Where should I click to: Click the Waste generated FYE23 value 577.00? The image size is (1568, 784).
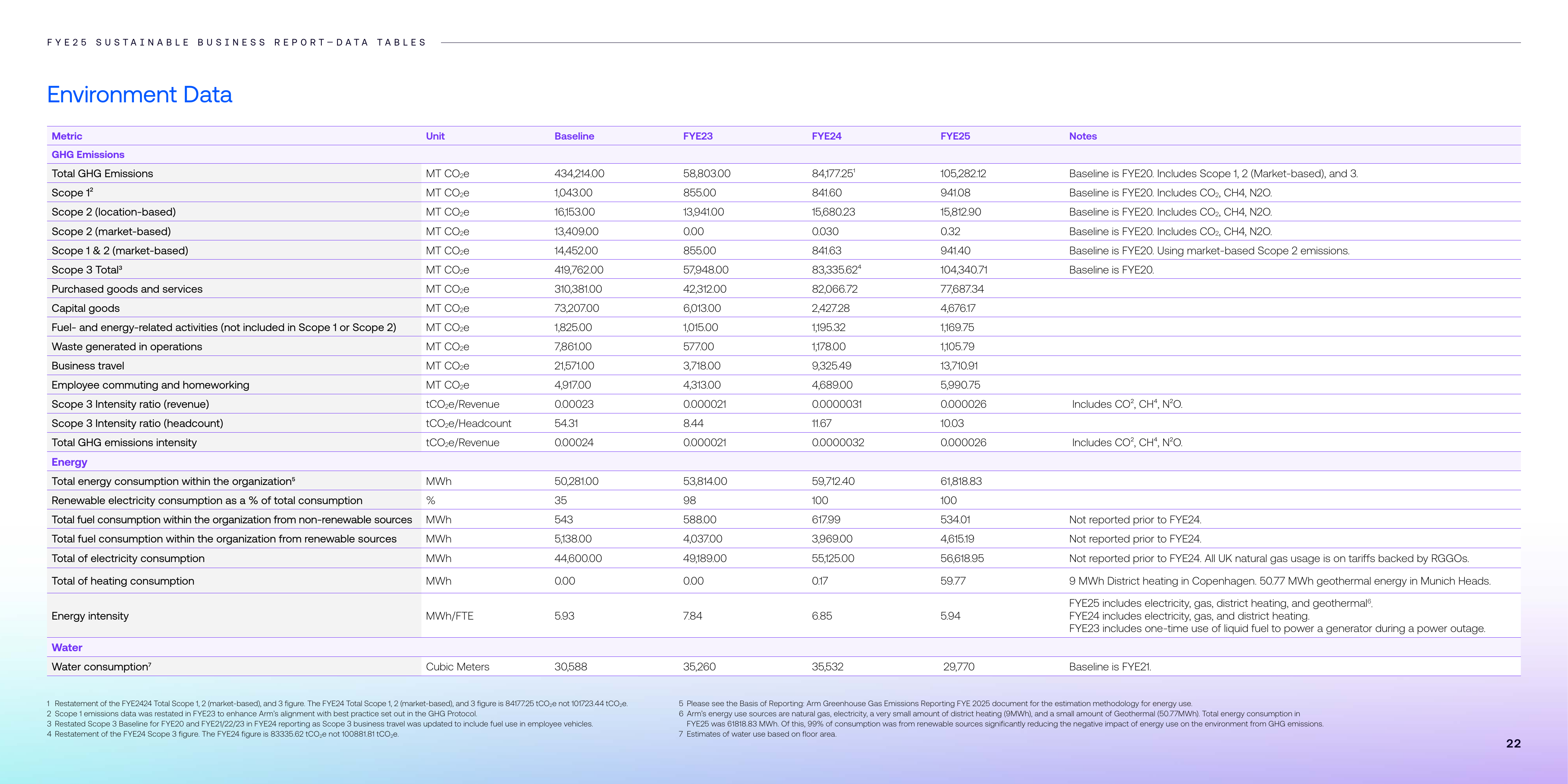[x=699, y=346]
